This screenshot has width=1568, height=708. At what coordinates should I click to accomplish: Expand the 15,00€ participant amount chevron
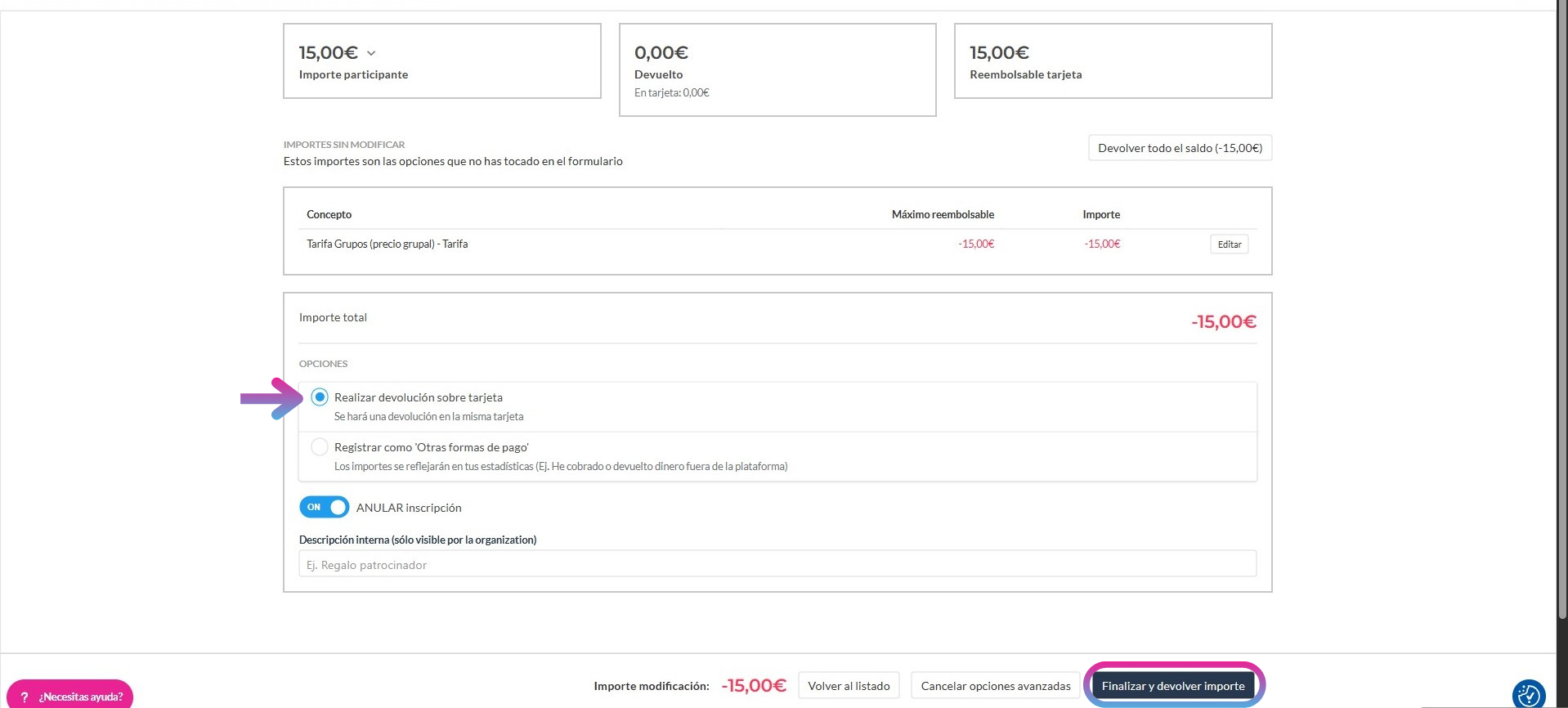[x=371, y=53]
